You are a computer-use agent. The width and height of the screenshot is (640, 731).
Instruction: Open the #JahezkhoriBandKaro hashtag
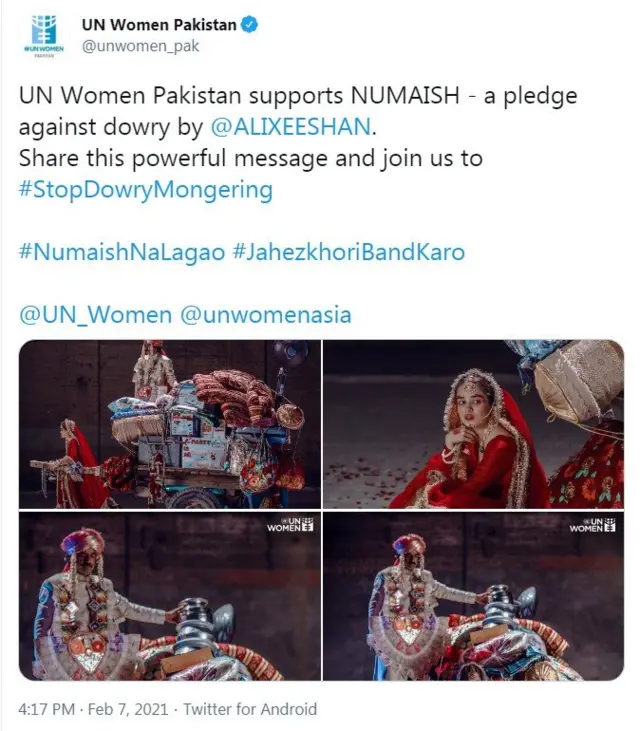[348, 252]
